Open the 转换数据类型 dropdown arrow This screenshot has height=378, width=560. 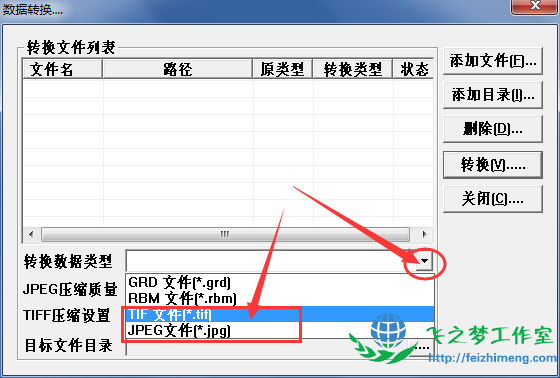tap(424, 261)
